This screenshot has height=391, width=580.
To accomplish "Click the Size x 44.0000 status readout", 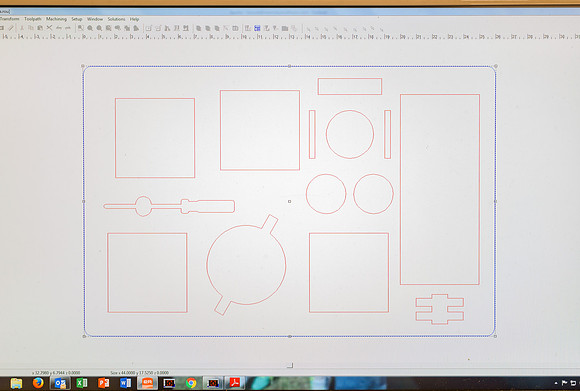I will tap(139, 373).
